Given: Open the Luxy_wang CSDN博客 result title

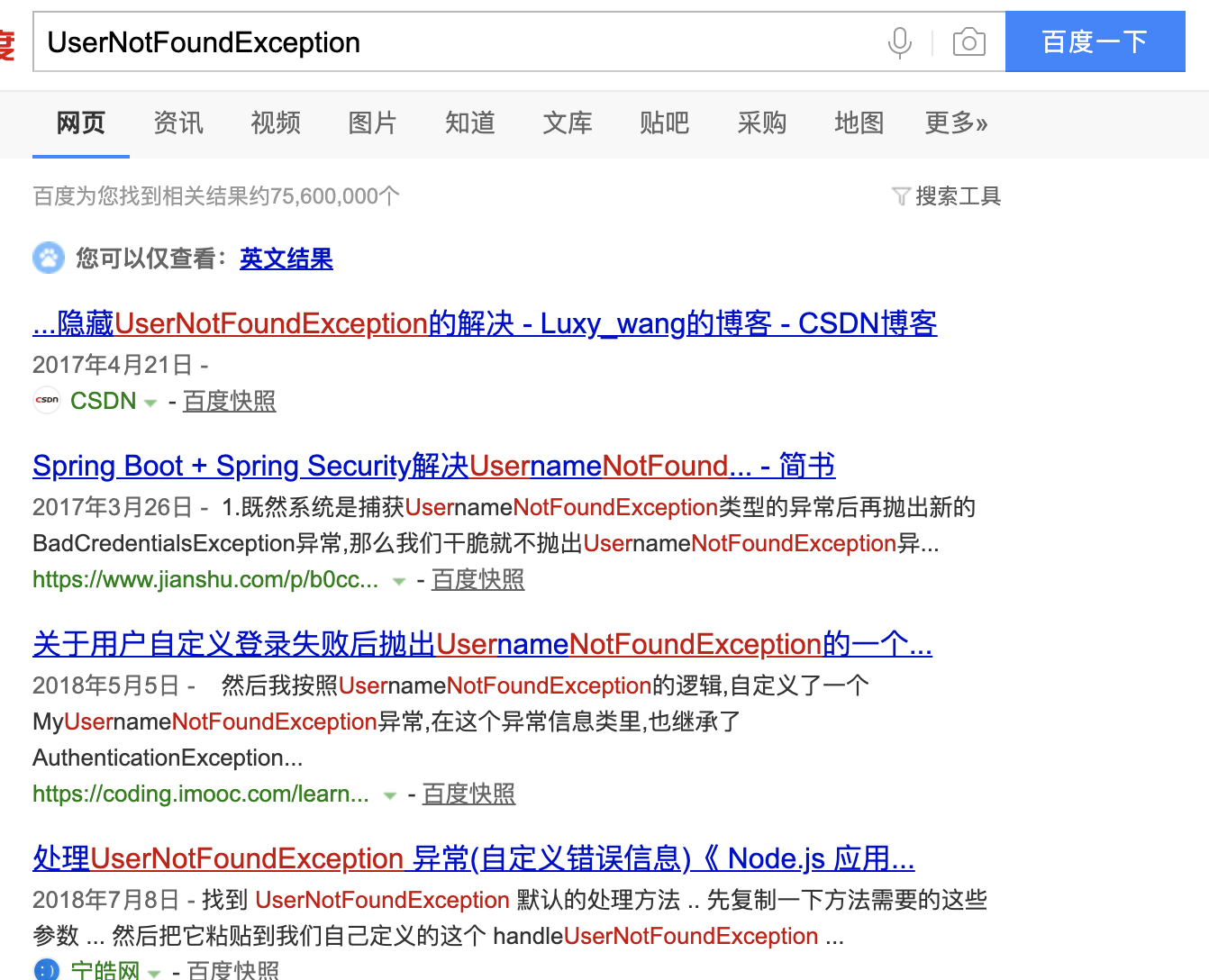Looking at the screenshot, I should (x=485, y=323).
